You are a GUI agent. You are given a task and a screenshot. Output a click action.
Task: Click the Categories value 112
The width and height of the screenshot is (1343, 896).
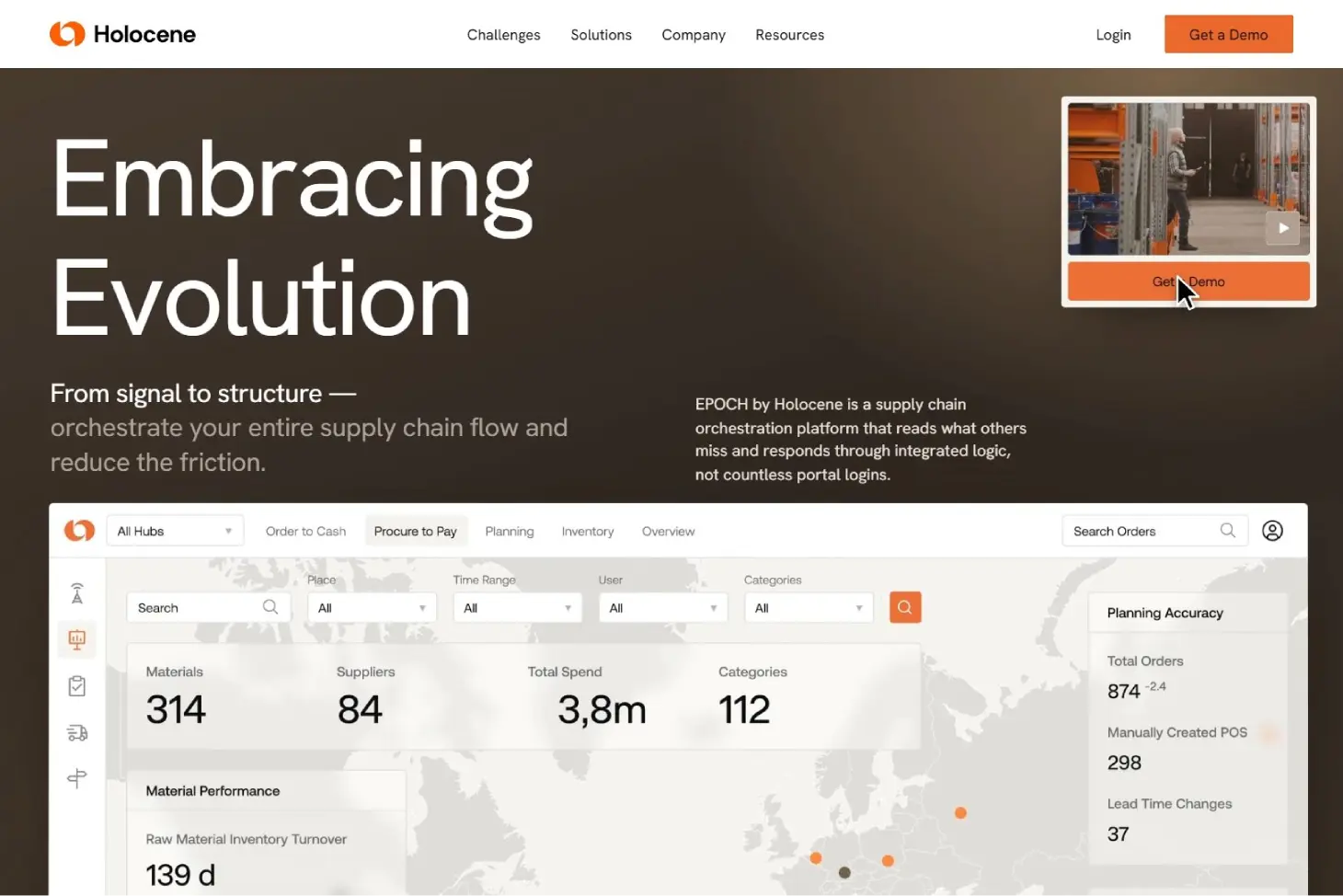[744, 709]
